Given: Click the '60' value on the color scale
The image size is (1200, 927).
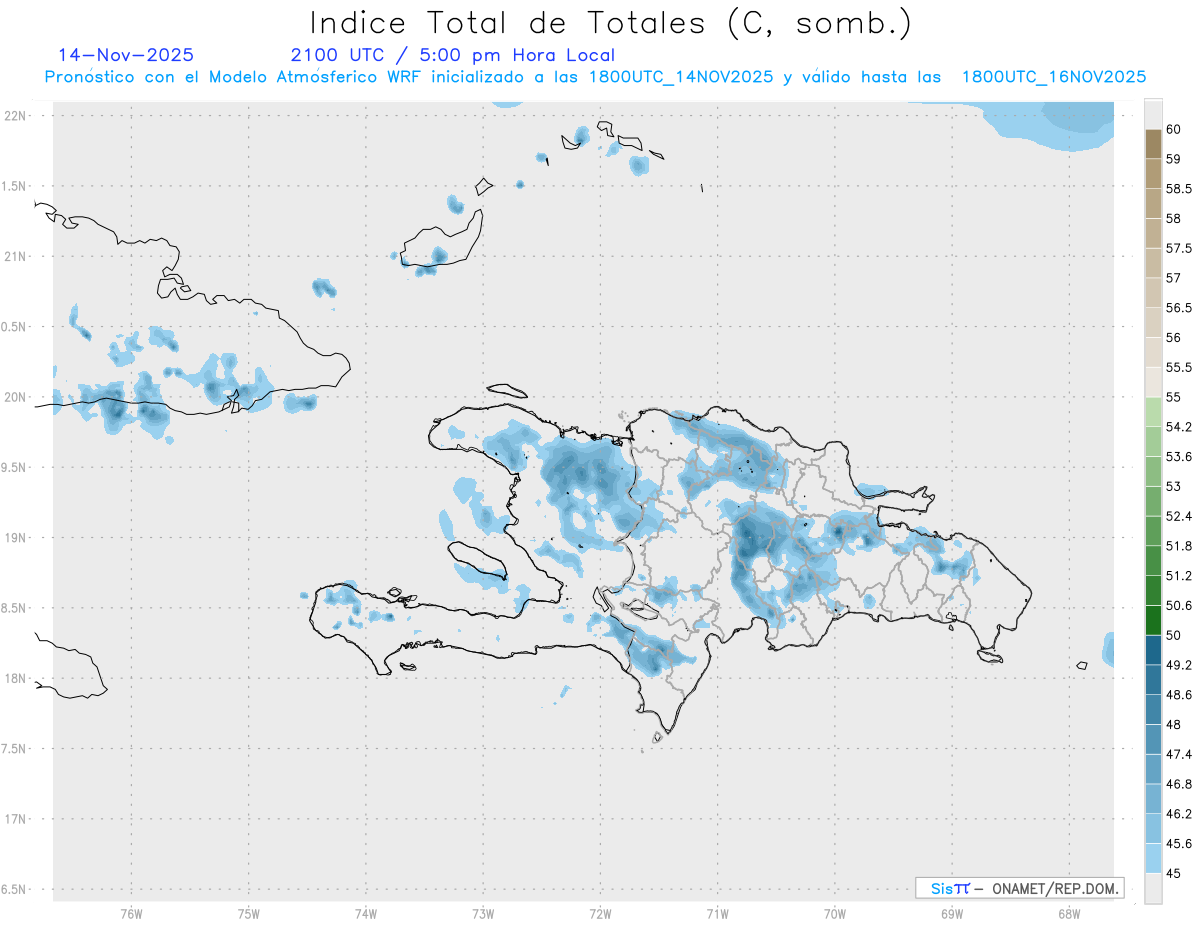Looking at the screenshot, I should (x=1174, y=129).
